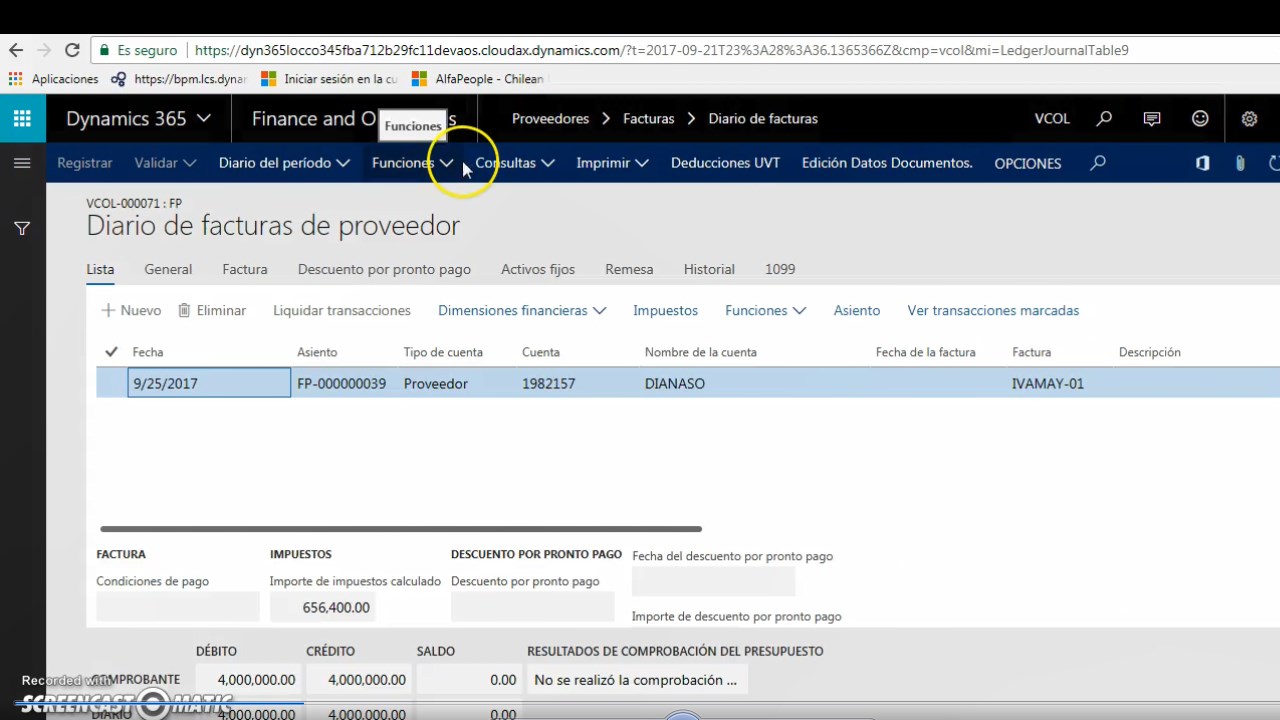Click the Descuento por pronto pago field
This screenshot has width=1280, height=720.
[x=533, y=607]
